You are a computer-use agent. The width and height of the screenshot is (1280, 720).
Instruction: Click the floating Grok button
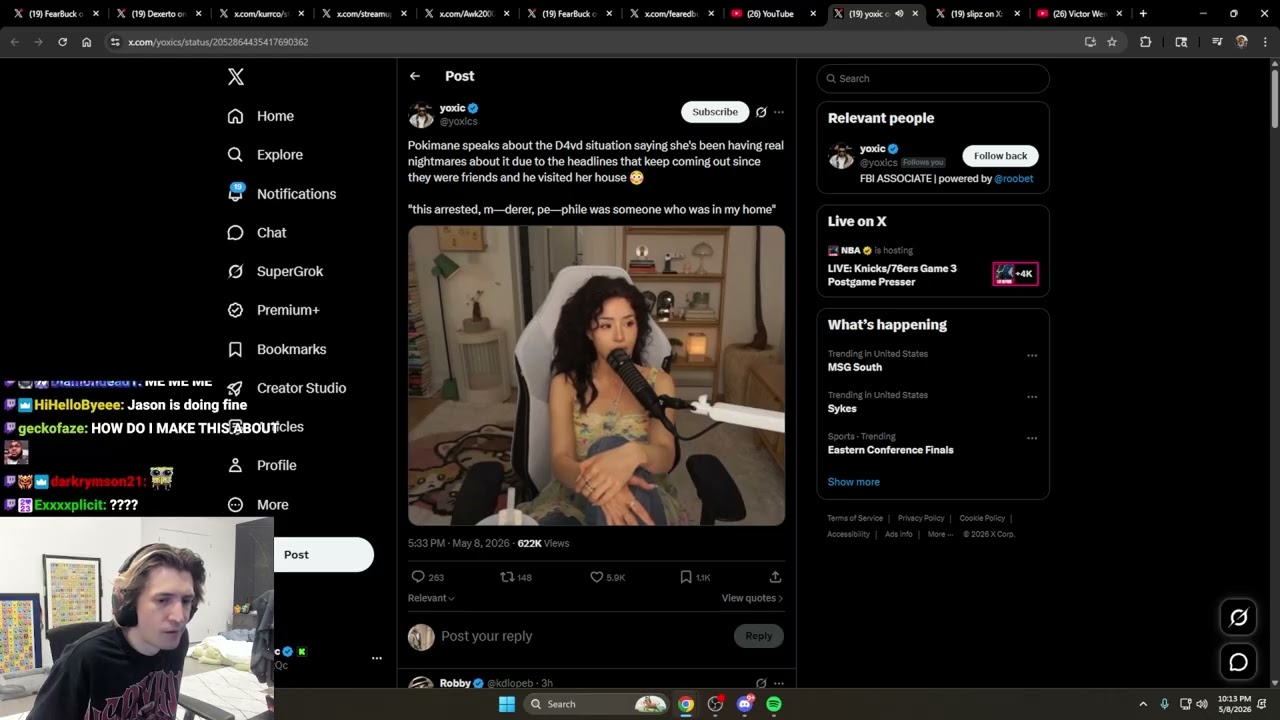tap(1238, 618)
